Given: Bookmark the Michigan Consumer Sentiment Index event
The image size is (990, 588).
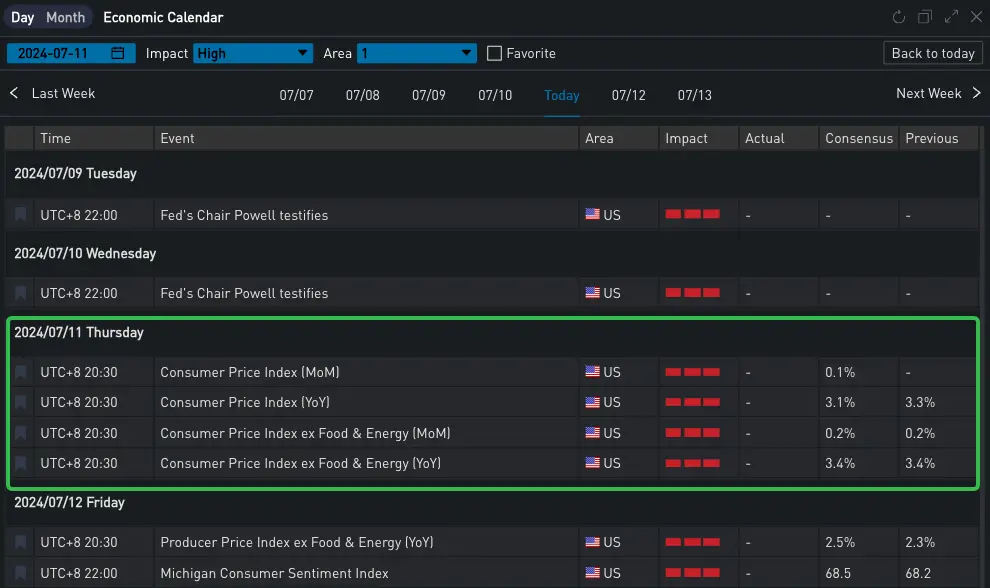Looking at the screenshot, I should 20,573.
